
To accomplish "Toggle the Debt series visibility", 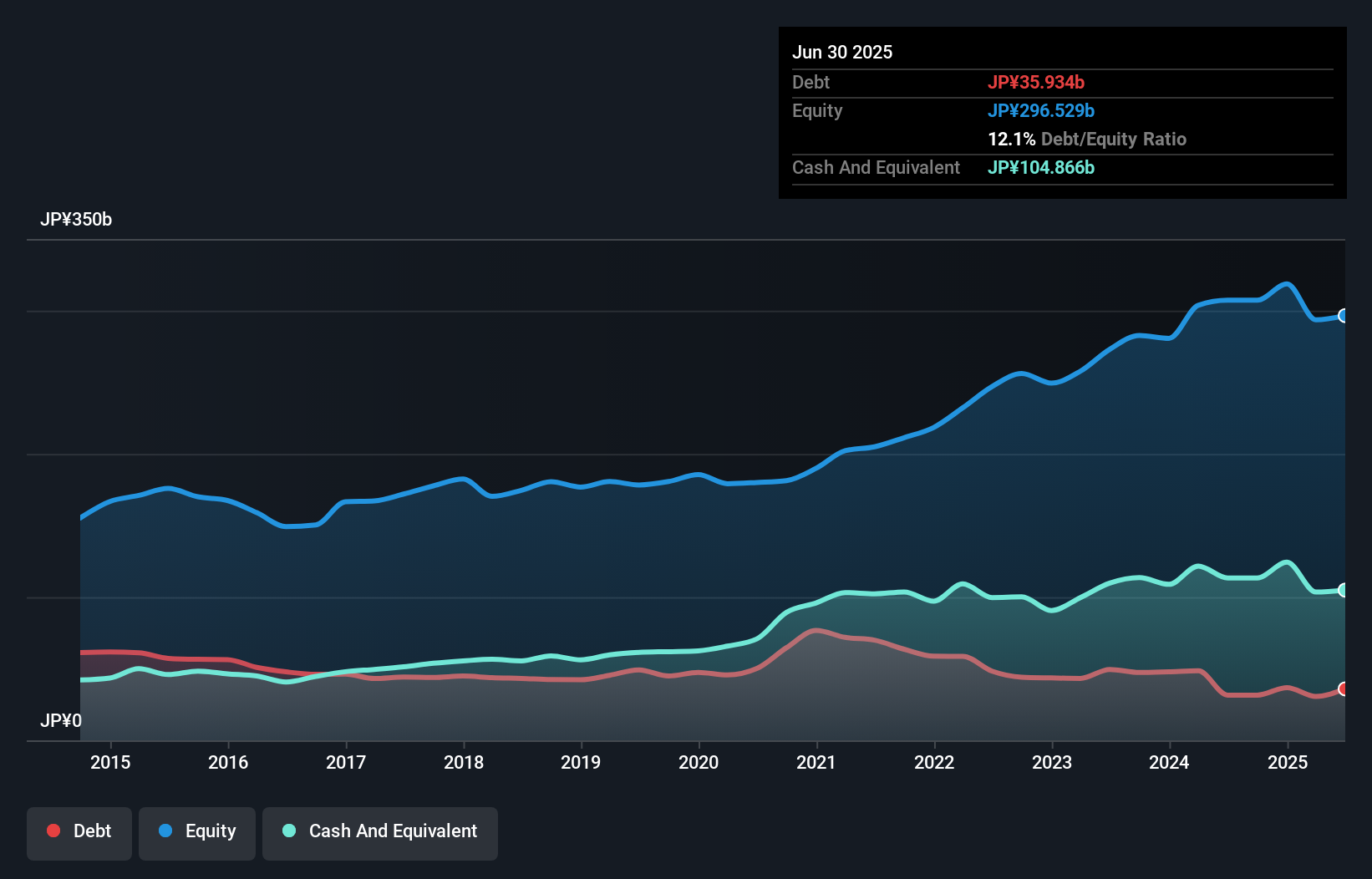I will coord(79,832).
